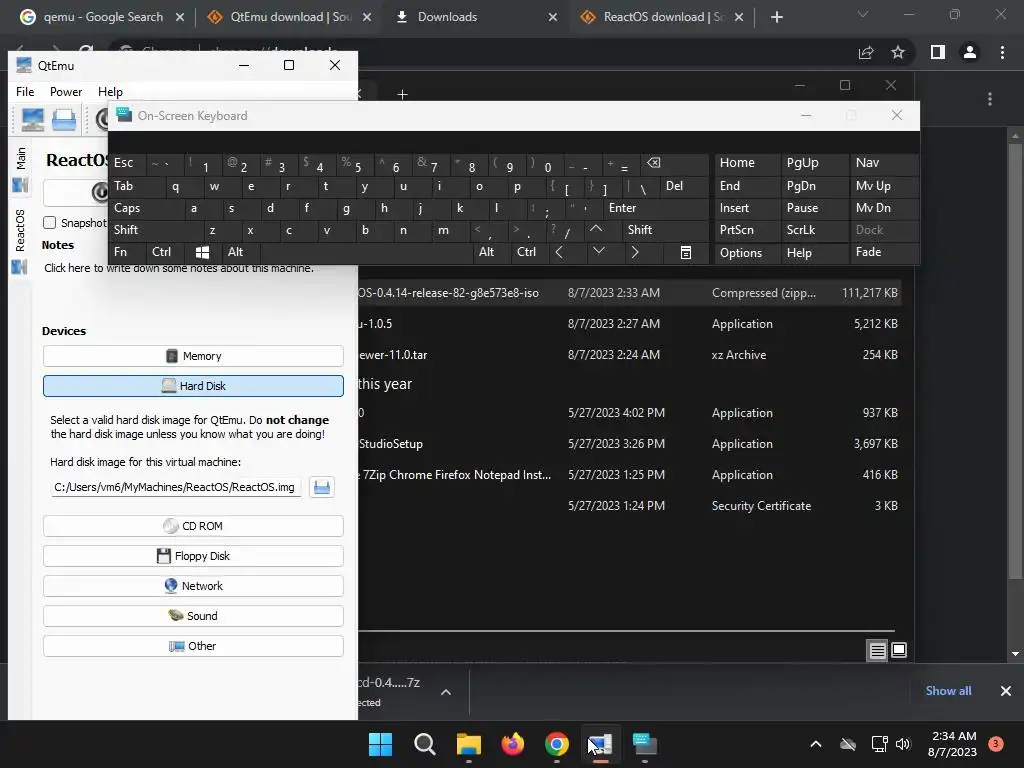Click Fade key on On-Screen Keyboard
1024x768 pixels.
(x=884, y=252)
